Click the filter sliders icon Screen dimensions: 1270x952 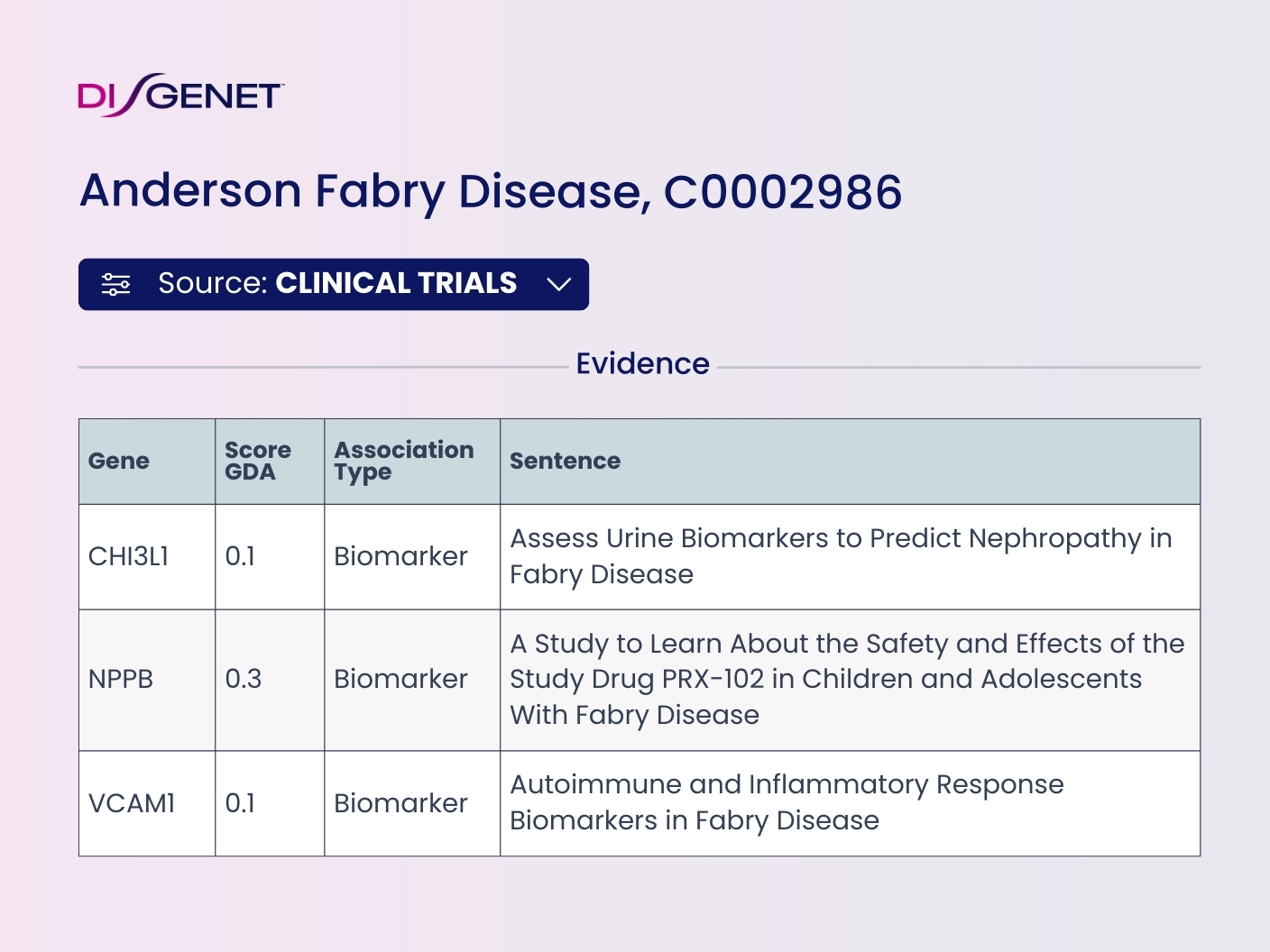(115, 284)
